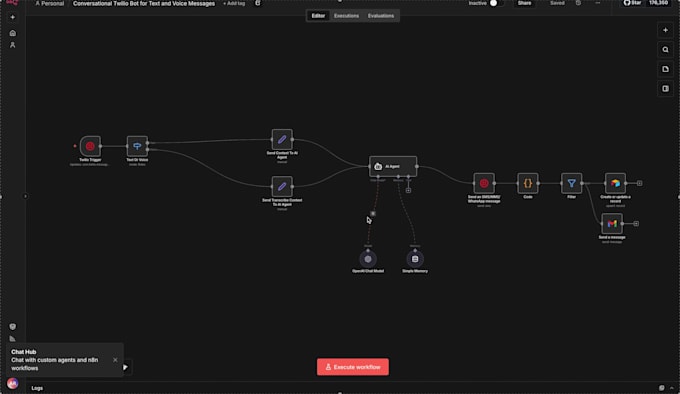Switch to the Evaluations tab

tap(381, 16)
